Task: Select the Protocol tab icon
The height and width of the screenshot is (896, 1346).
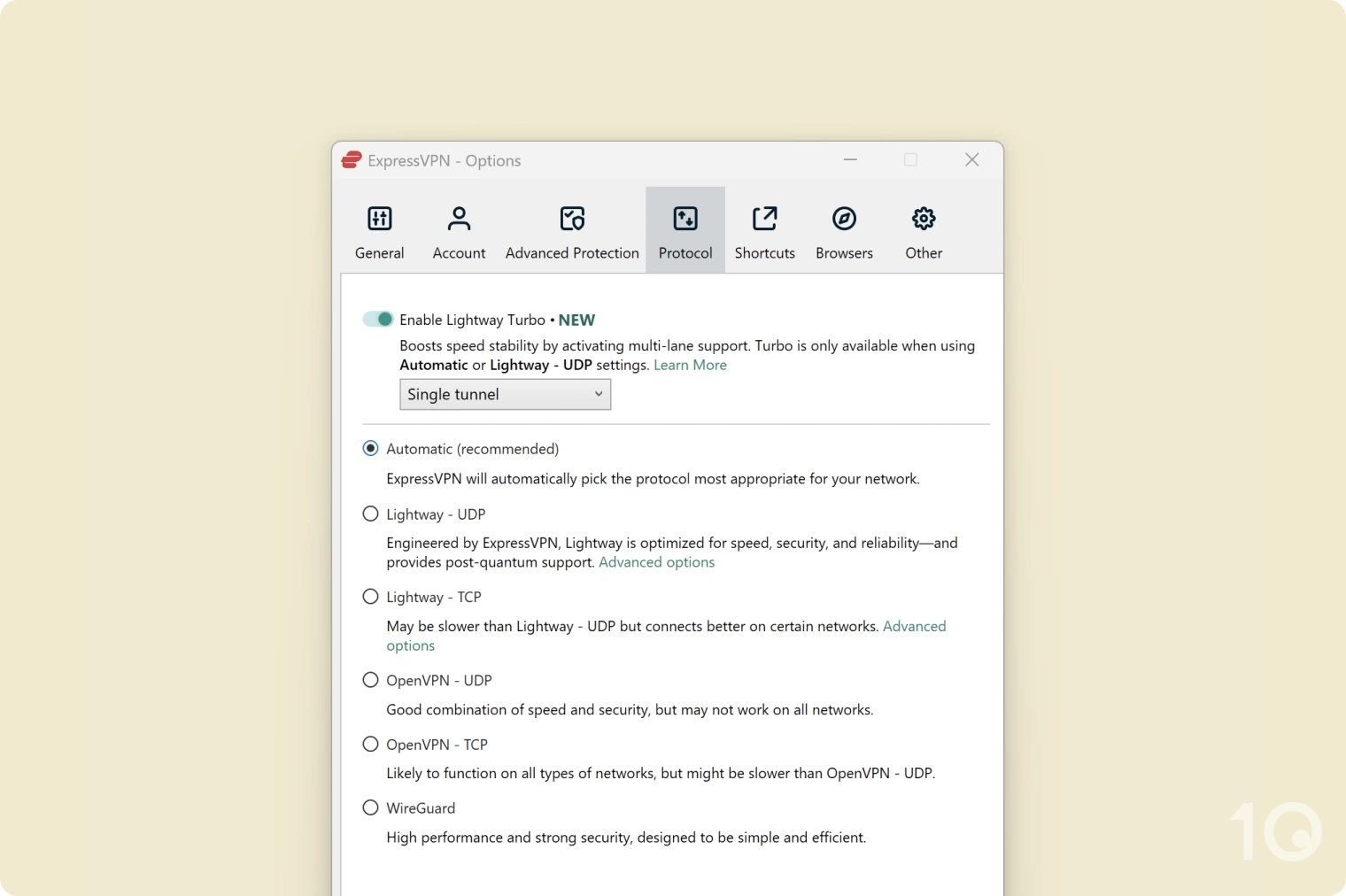Action: [685, 219]
